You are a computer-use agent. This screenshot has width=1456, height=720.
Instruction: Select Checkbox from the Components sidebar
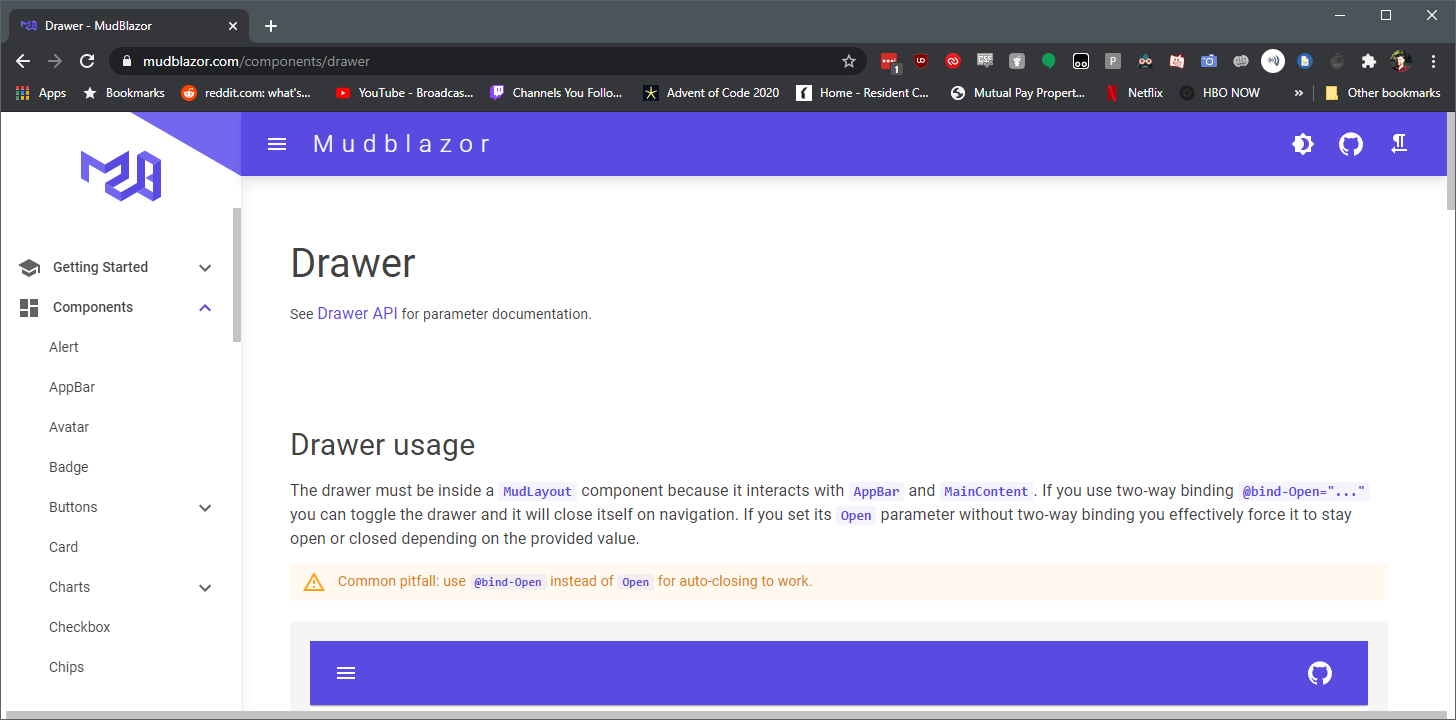79,626
